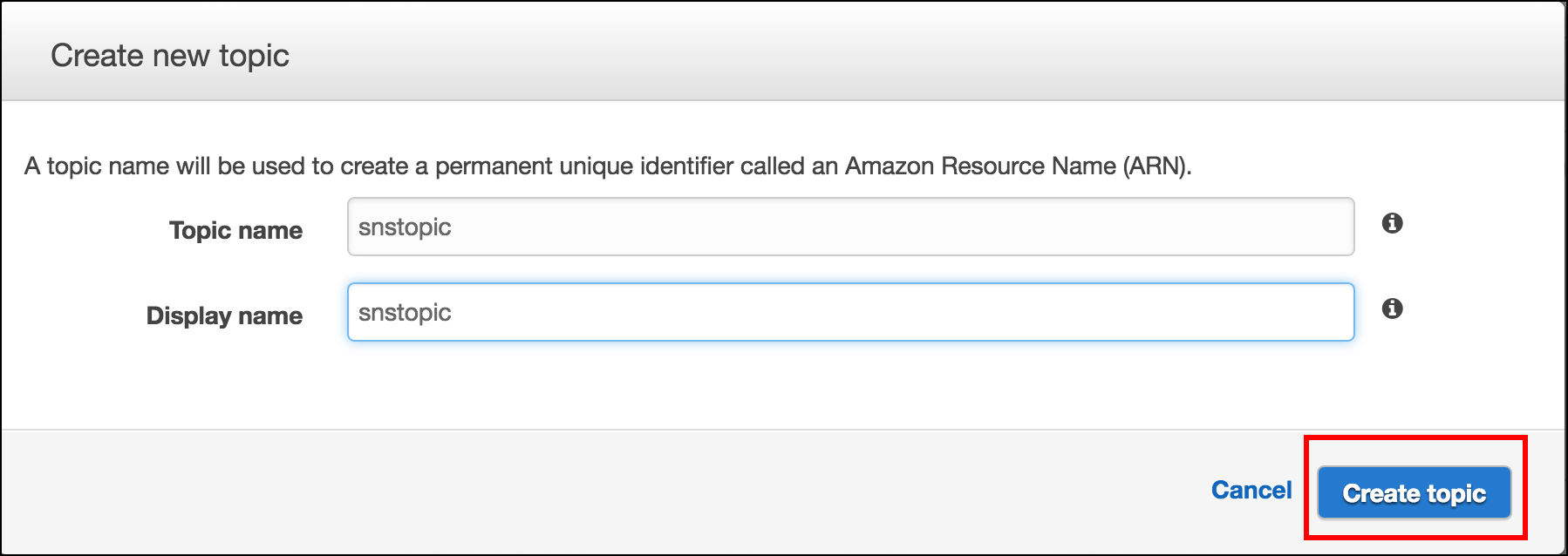Place cursor in the Topic name textbox
The image size is (1568, 556).
click(x=850, y=227)
